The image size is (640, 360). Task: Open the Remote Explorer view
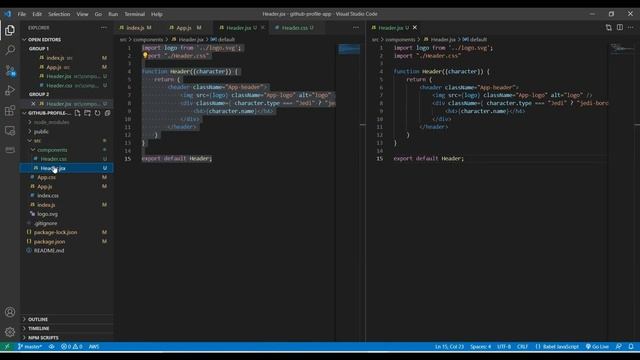pos(10,130)
